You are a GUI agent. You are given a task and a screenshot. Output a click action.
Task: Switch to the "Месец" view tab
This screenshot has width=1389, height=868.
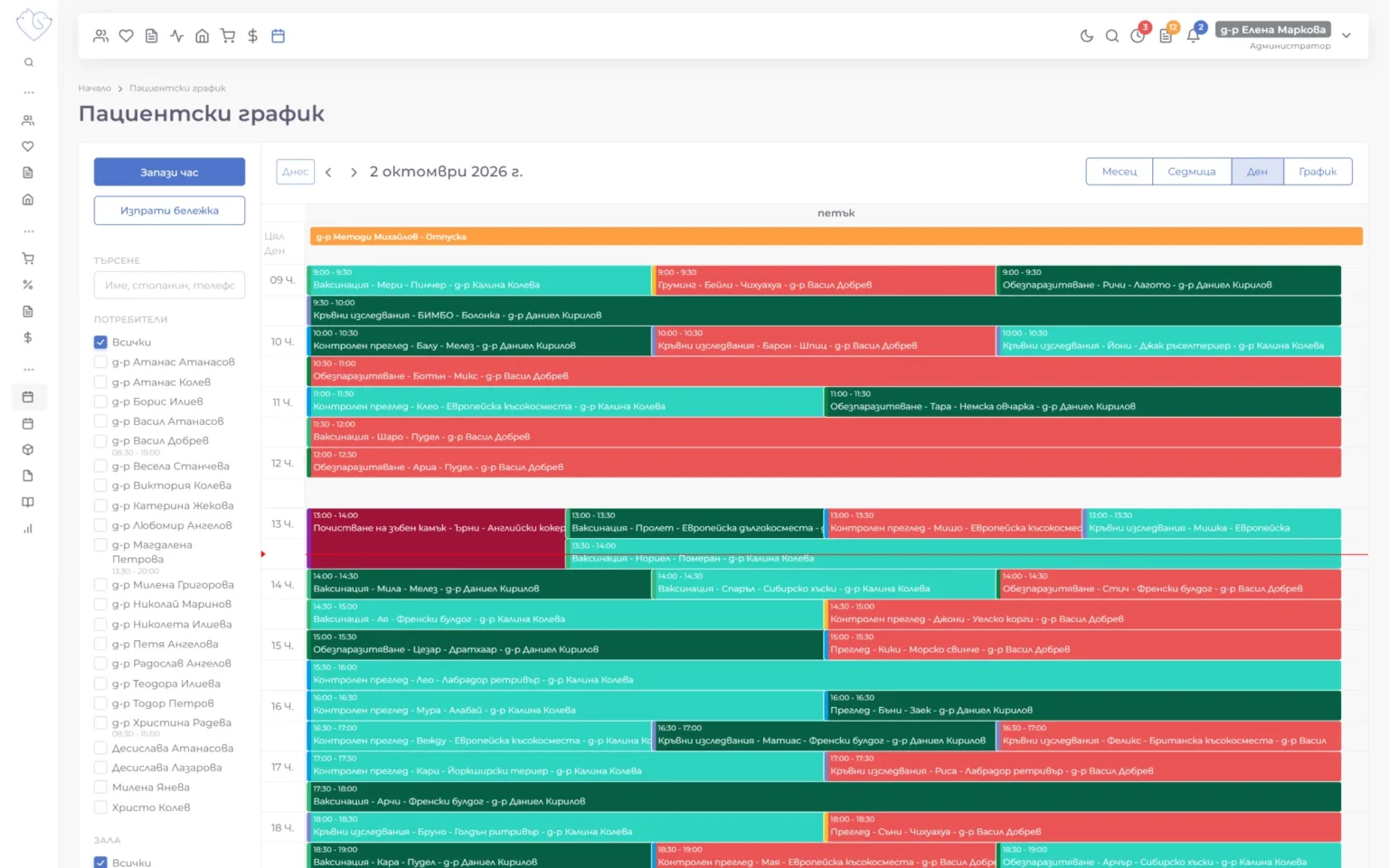point(1120,172)
